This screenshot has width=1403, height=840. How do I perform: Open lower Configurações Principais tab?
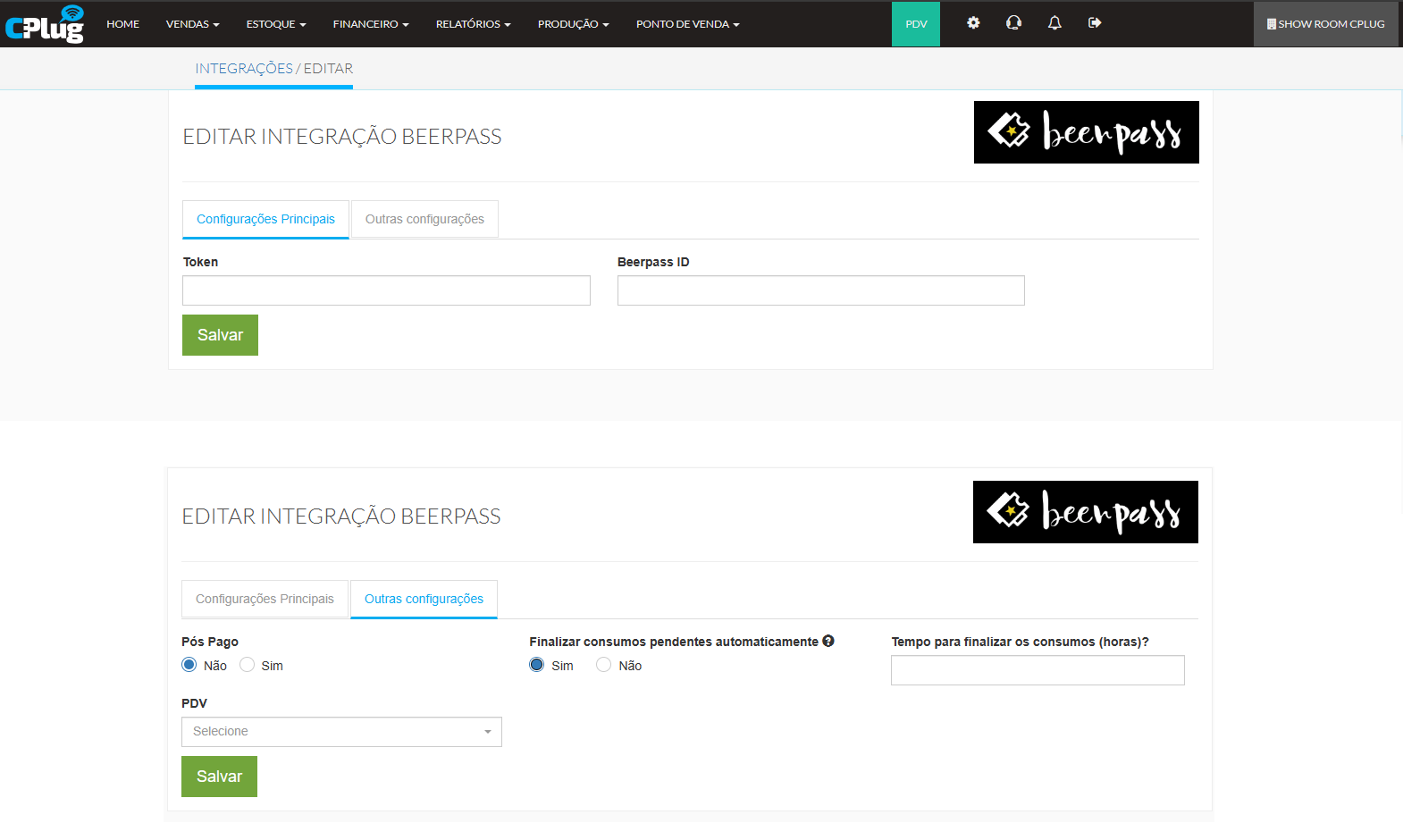coord(265,599)
